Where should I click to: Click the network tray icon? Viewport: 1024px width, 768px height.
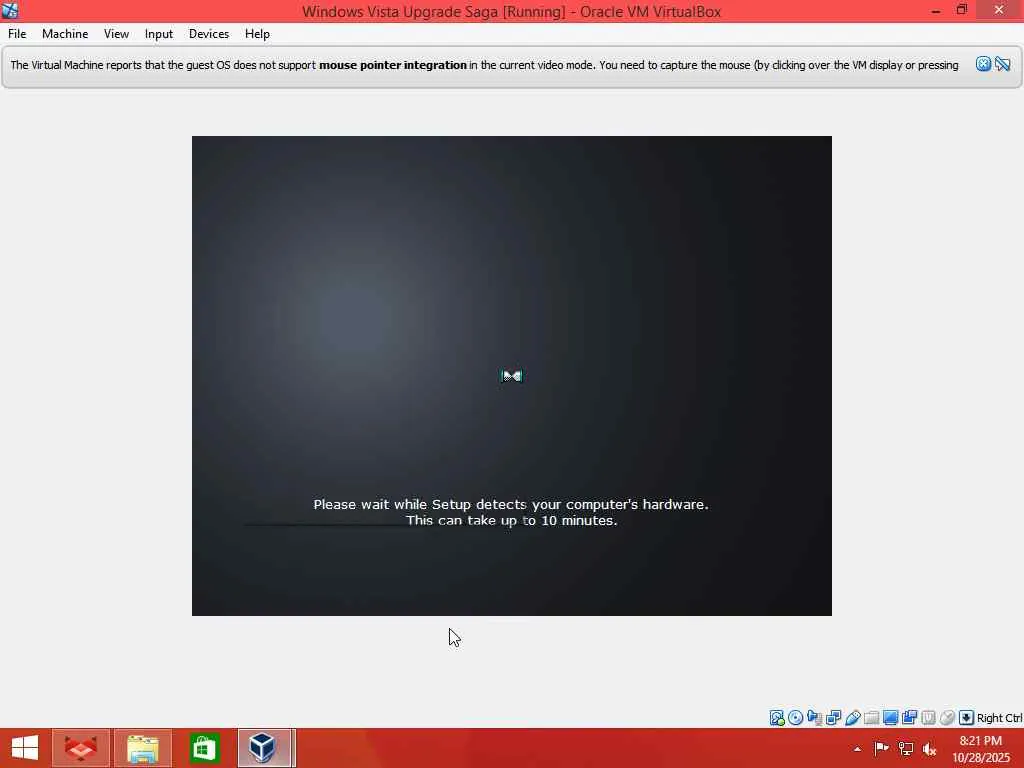click(906, 748)
